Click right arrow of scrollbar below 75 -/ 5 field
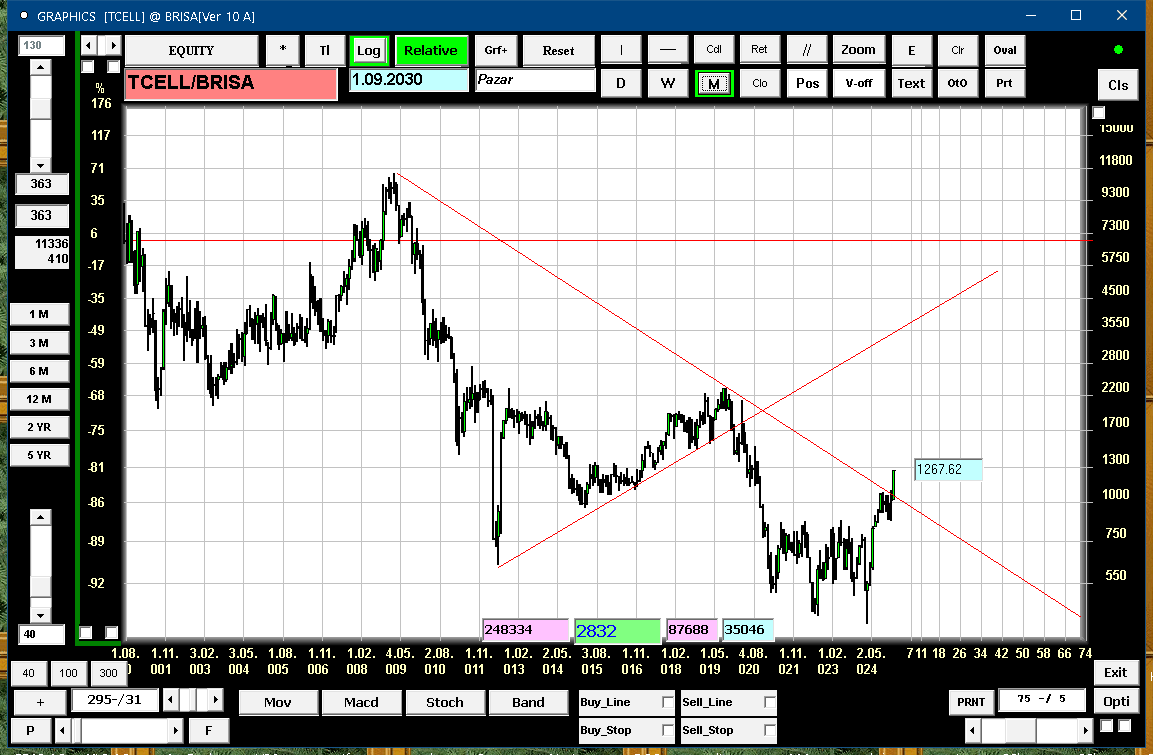The width and height of the screenshot is (1153, 755). [1085, 731]
